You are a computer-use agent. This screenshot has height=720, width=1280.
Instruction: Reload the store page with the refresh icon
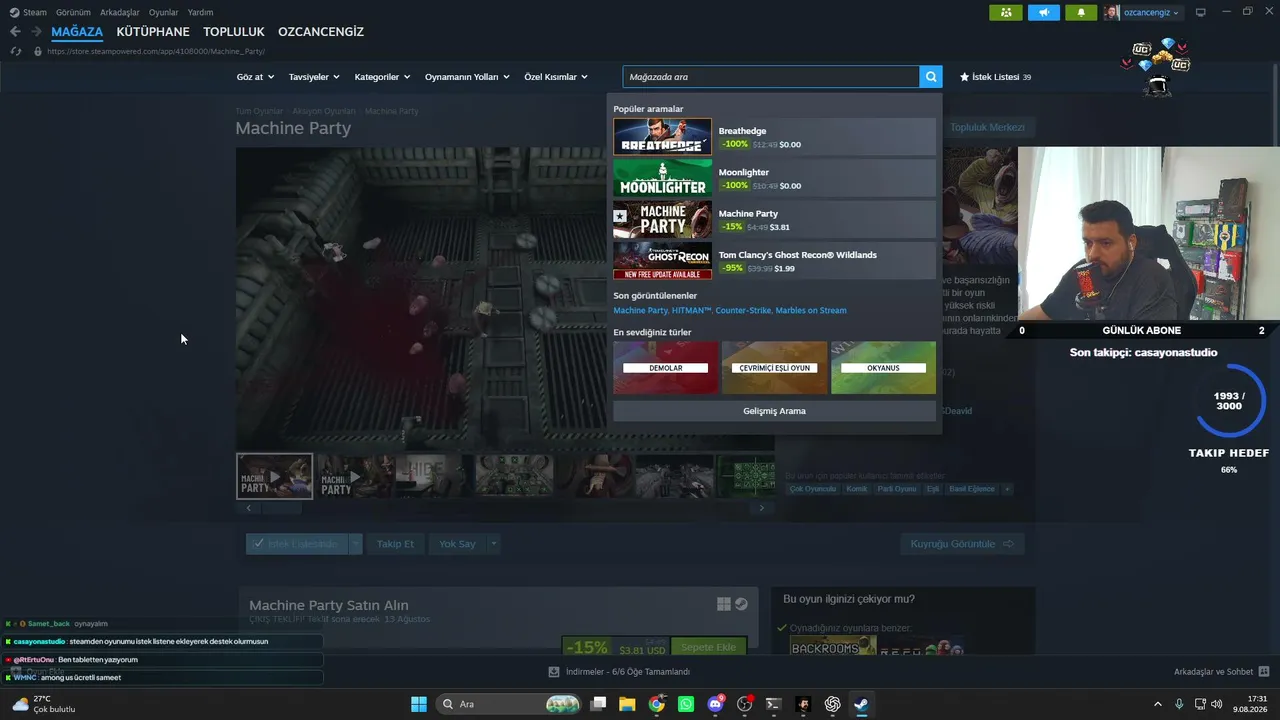[15, 51]
